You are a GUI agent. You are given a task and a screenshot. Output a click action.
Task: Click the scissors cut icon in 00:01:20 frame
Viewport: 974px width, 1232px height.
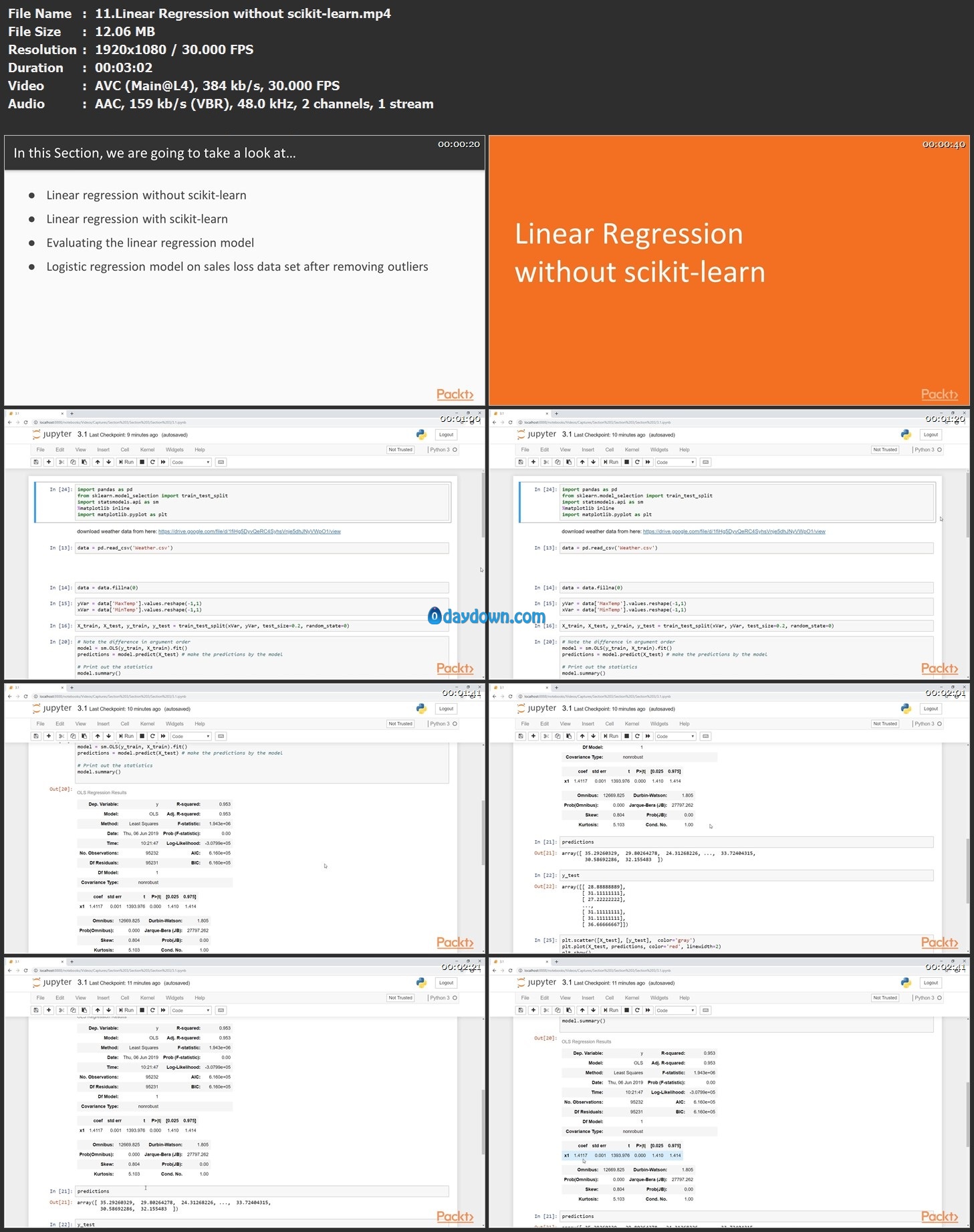546,462
